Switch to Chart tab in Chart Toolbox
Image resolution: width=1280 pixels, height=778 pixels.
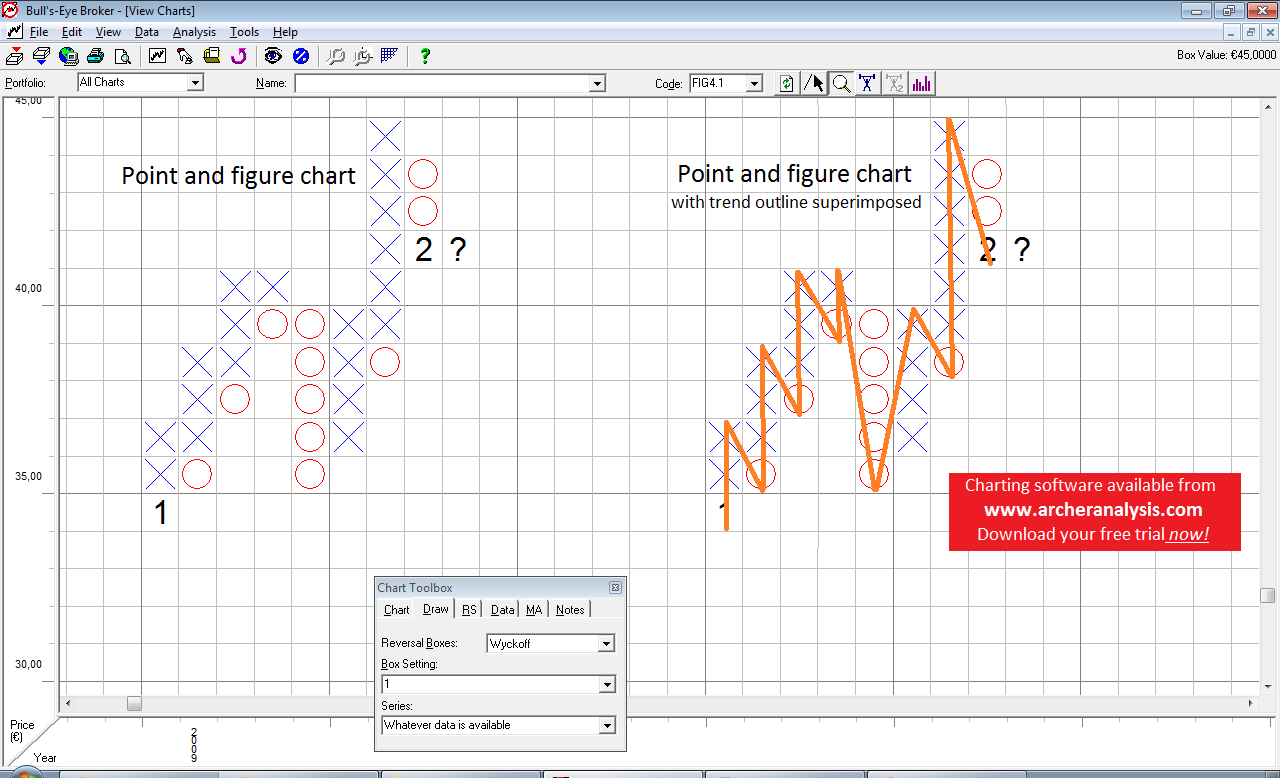(397, 610)
